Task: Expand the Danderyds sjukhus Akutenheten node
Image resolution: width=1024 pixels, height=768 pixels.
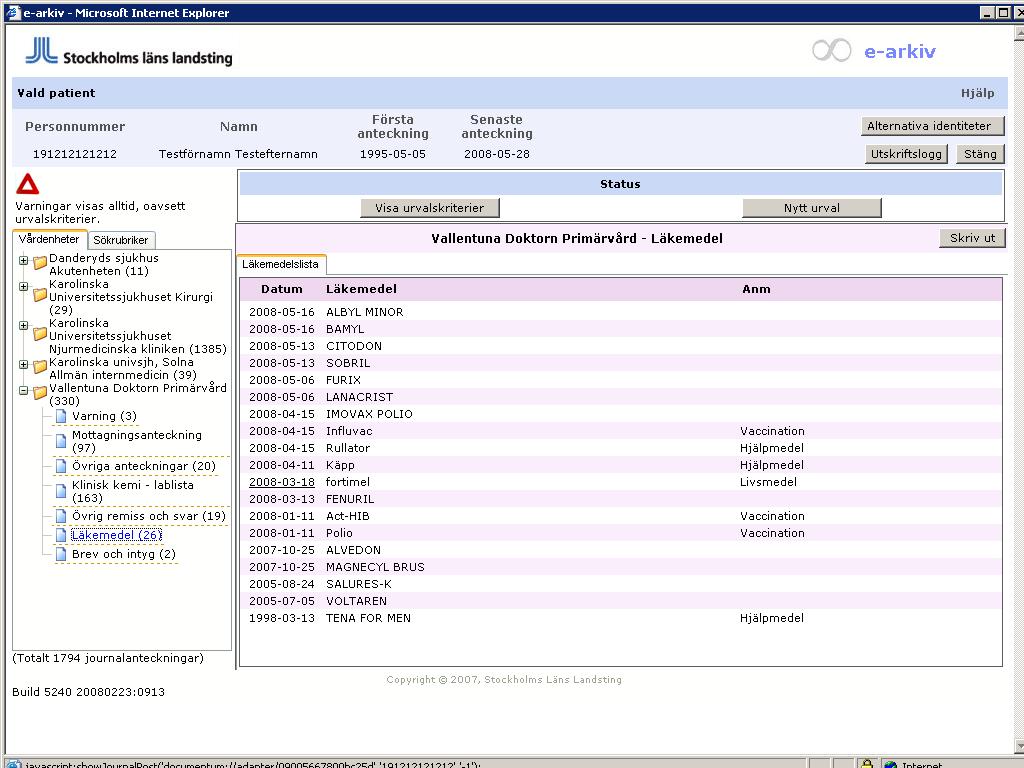Action: [x=24, y=261]
